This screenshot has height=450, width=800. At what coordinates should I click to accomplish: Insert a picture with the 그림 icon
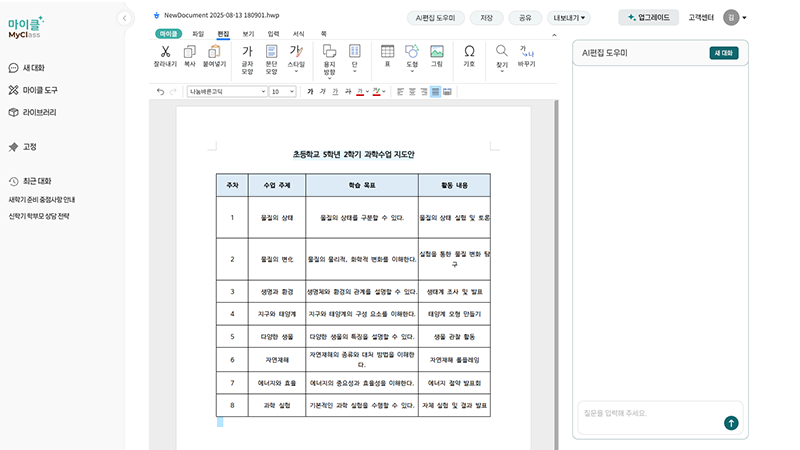pyautogui.click(x=436, y=52)
